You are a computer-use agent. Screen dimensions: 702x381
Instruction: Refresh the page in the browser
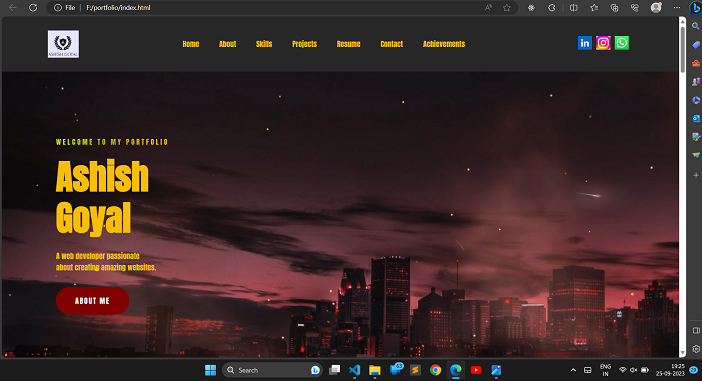click(33, 8)
